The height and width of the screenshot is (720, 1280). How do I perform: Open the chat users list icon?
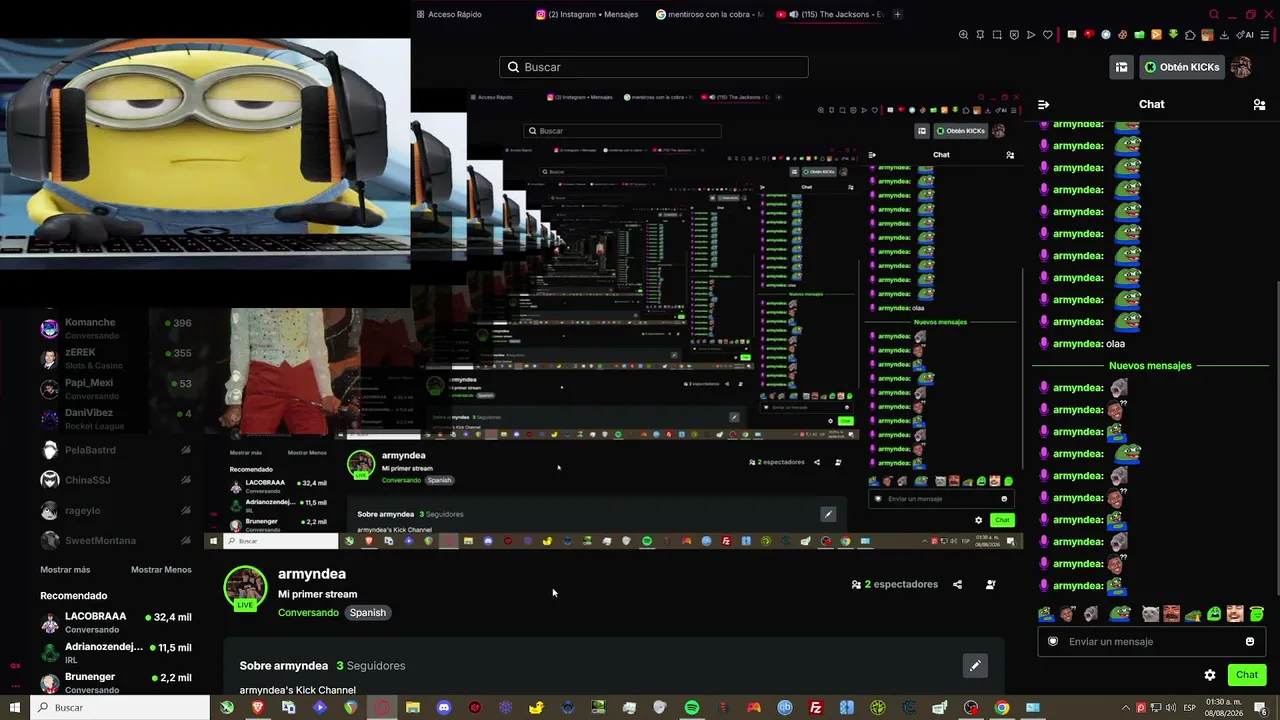[1259, 104]
